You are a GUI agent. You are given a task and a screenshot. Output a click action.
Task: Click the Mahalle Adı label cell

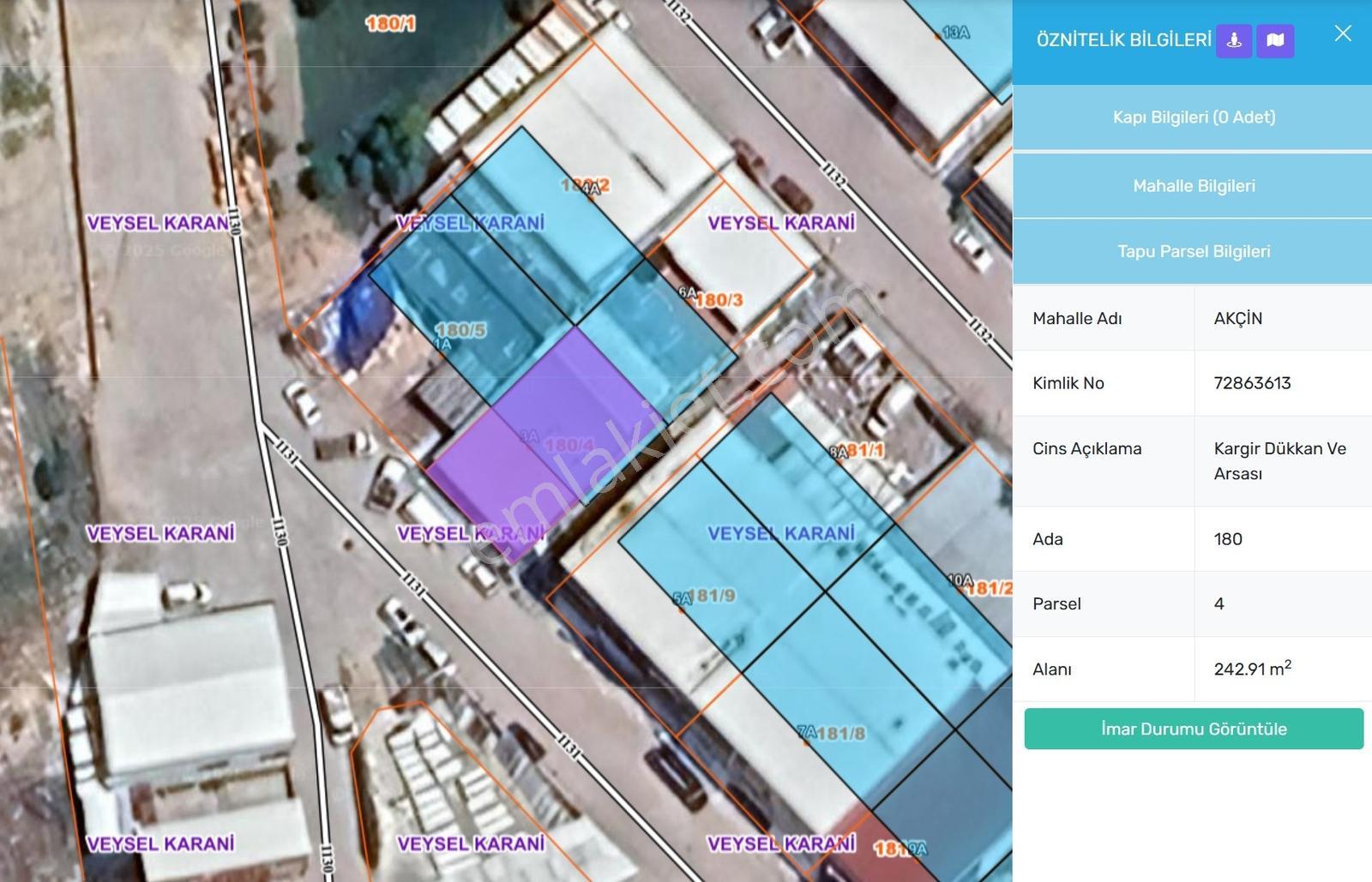1104,318
